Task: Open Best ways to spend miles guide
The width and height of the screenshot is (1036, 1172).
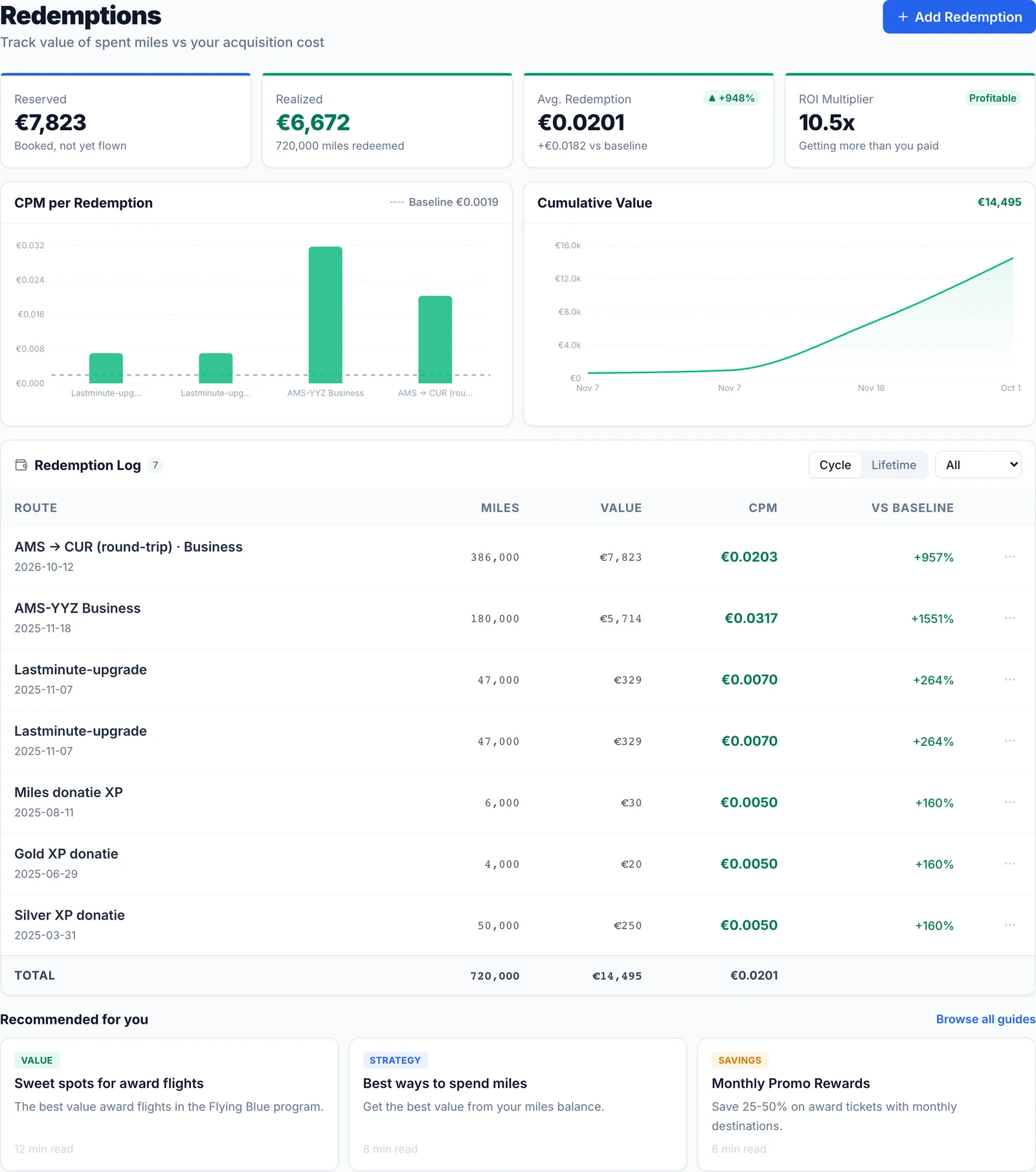Action: 518,1105
